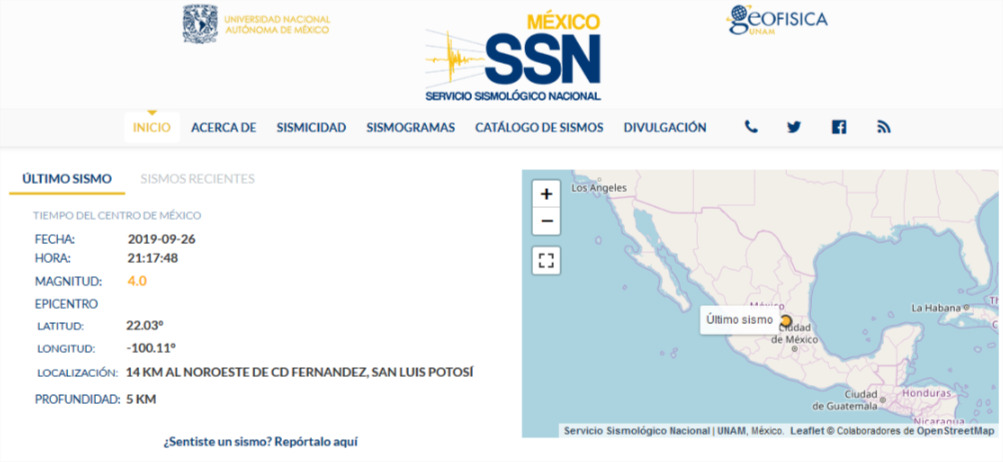The height and width of the screenshot is (462, 1003).
Task: Zoom out on the map with minus button
Action: click(546, 221)
